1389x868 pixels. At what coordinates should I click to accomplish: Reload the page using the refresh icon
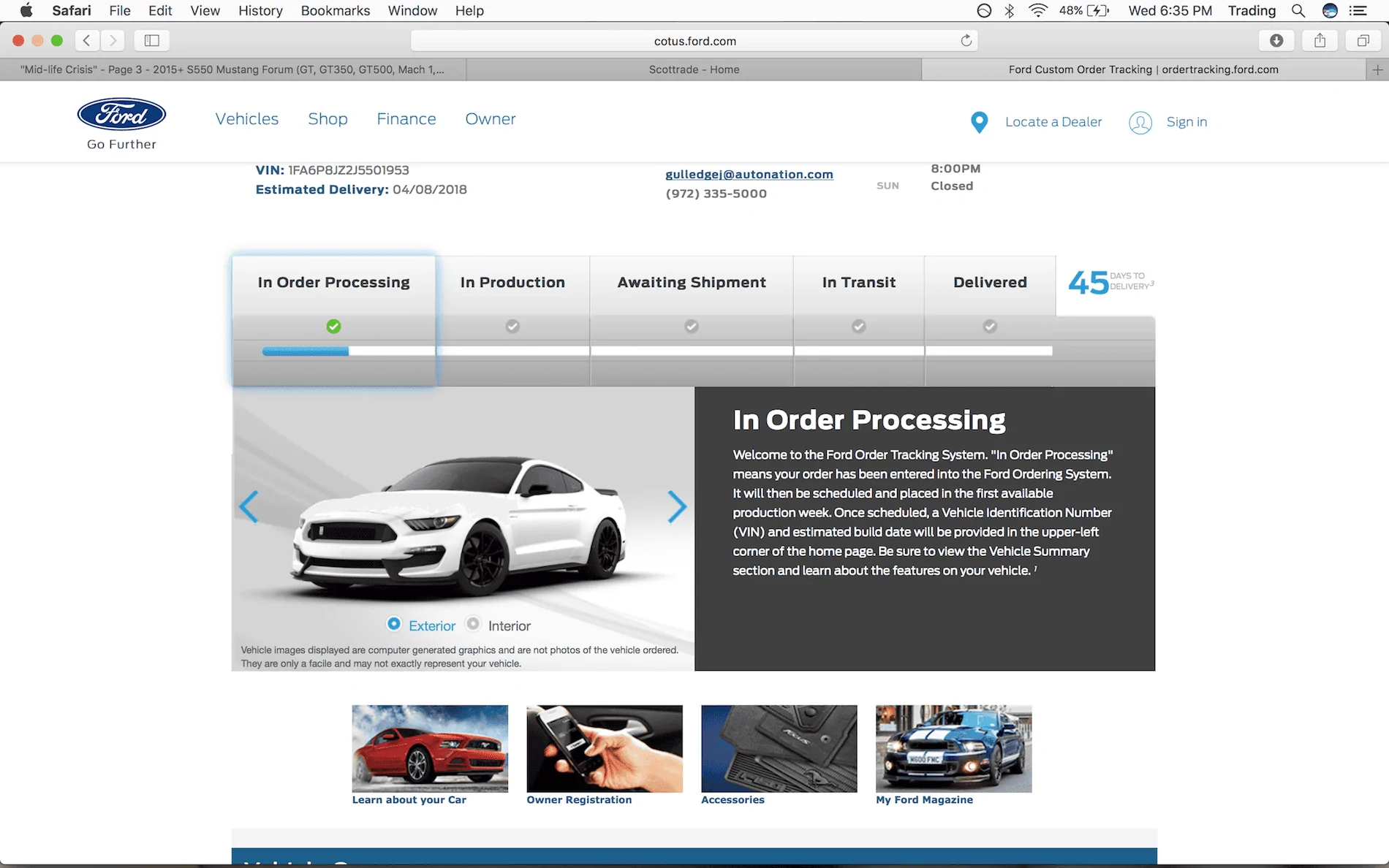tap(966, 41)
